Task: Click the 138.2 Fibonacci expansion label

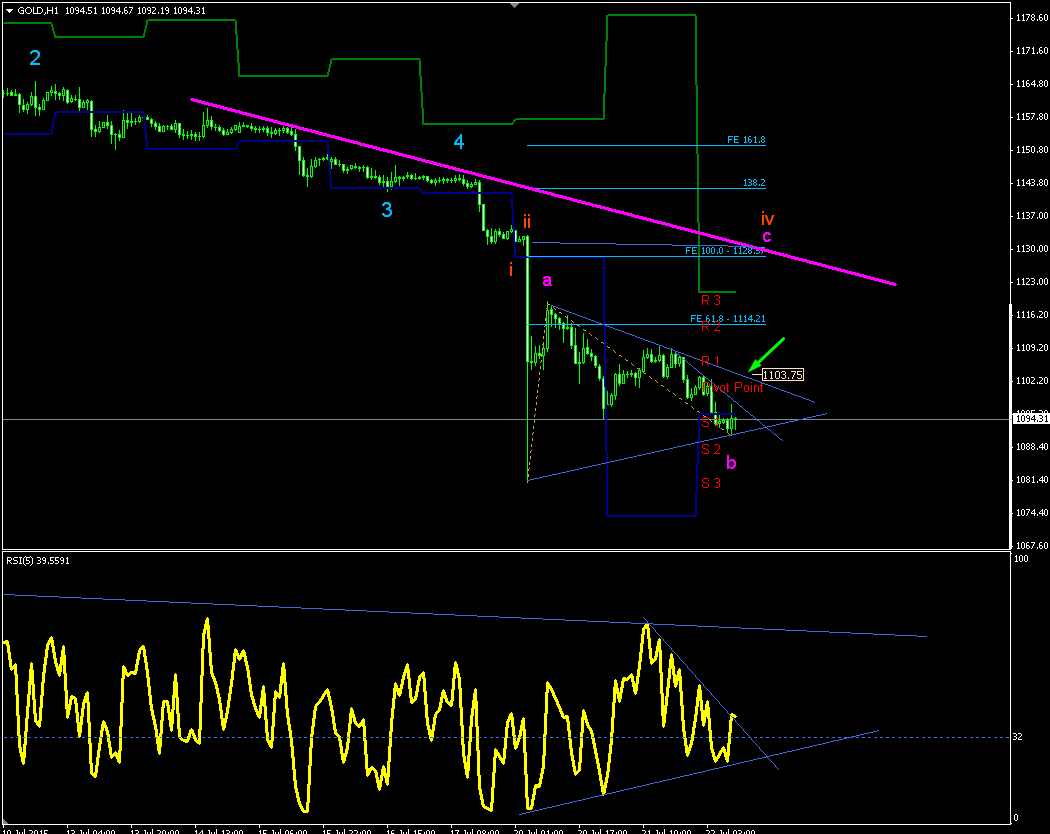Action: [754, 183]
